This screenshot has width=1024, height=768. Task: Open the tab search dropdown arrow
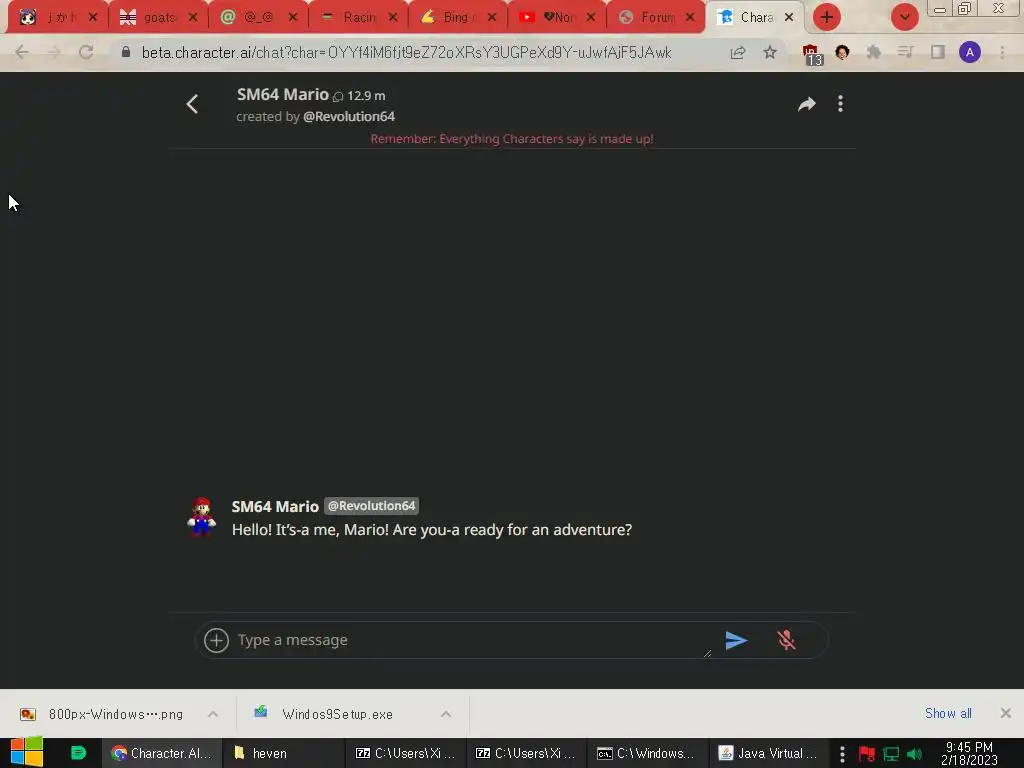tap(904, 17)
